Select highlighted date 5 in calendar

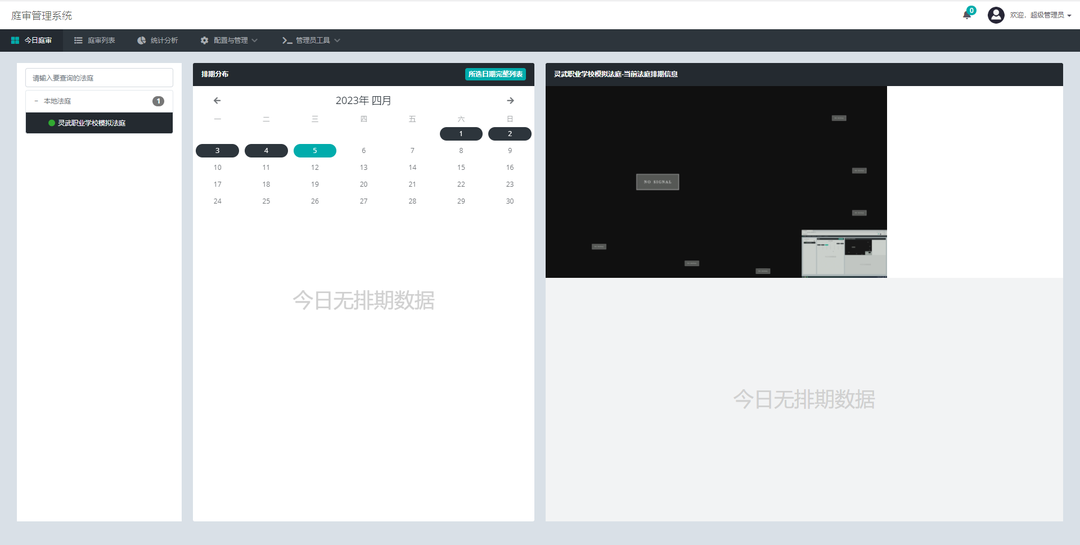(x=315, y=151)
